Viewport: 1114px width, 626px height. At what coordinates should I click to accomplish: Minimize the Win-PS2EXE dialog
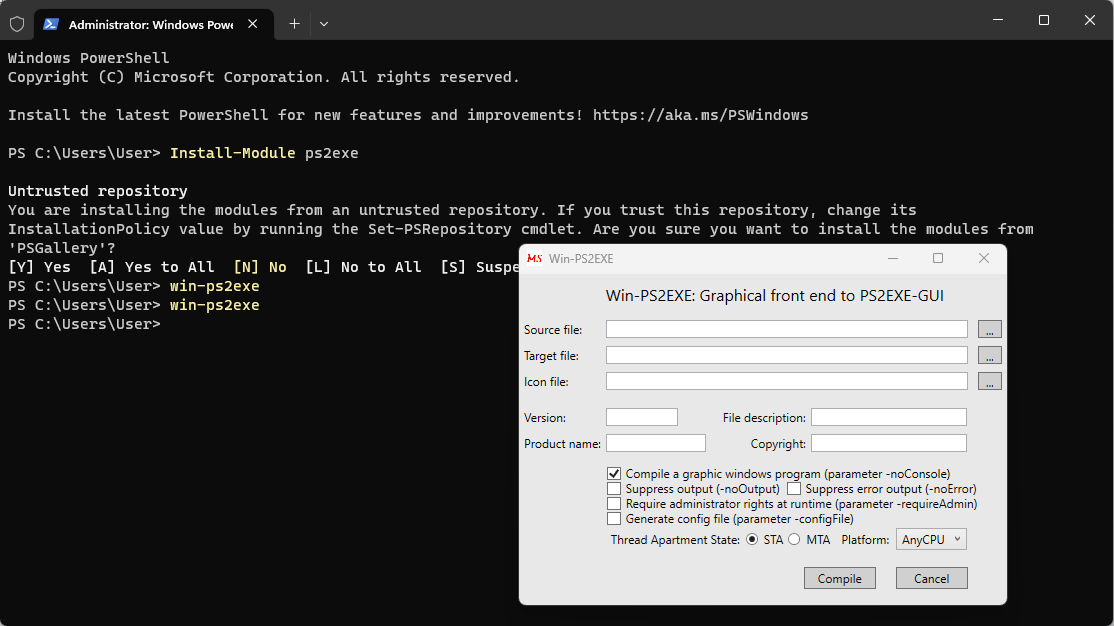coord(893,259)
